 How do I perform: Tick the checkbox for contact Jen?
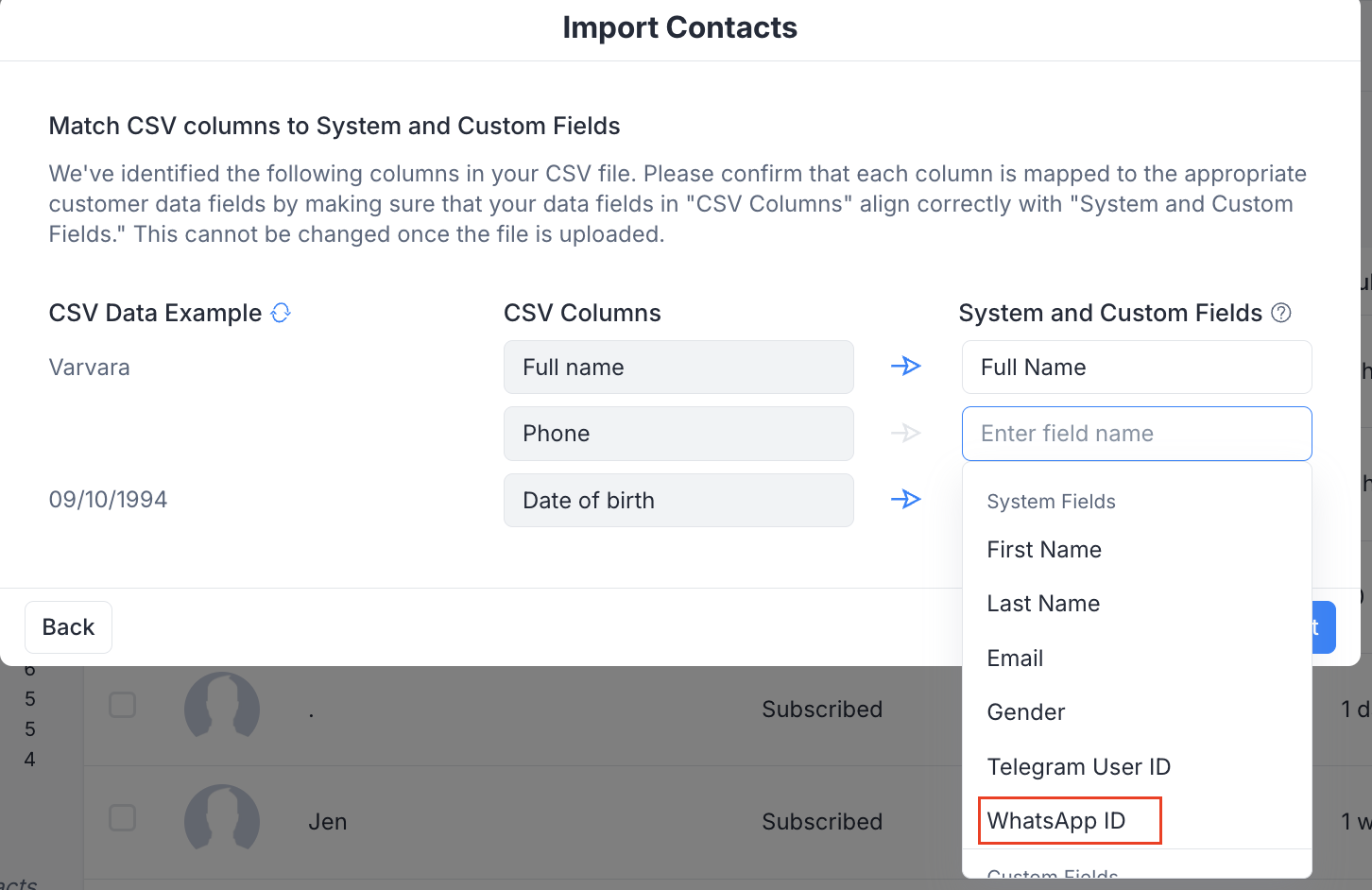tap(123, 817)
